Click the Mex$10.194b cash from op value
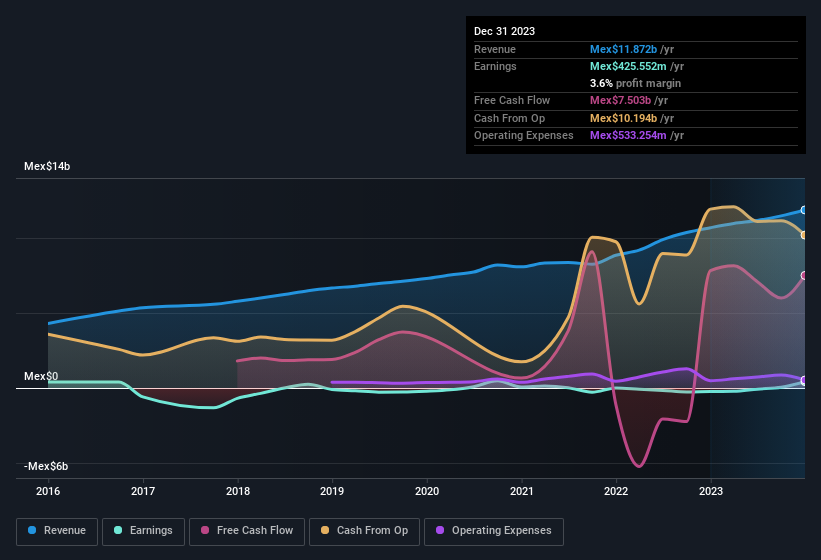The image size is (821, 560). 623,118
